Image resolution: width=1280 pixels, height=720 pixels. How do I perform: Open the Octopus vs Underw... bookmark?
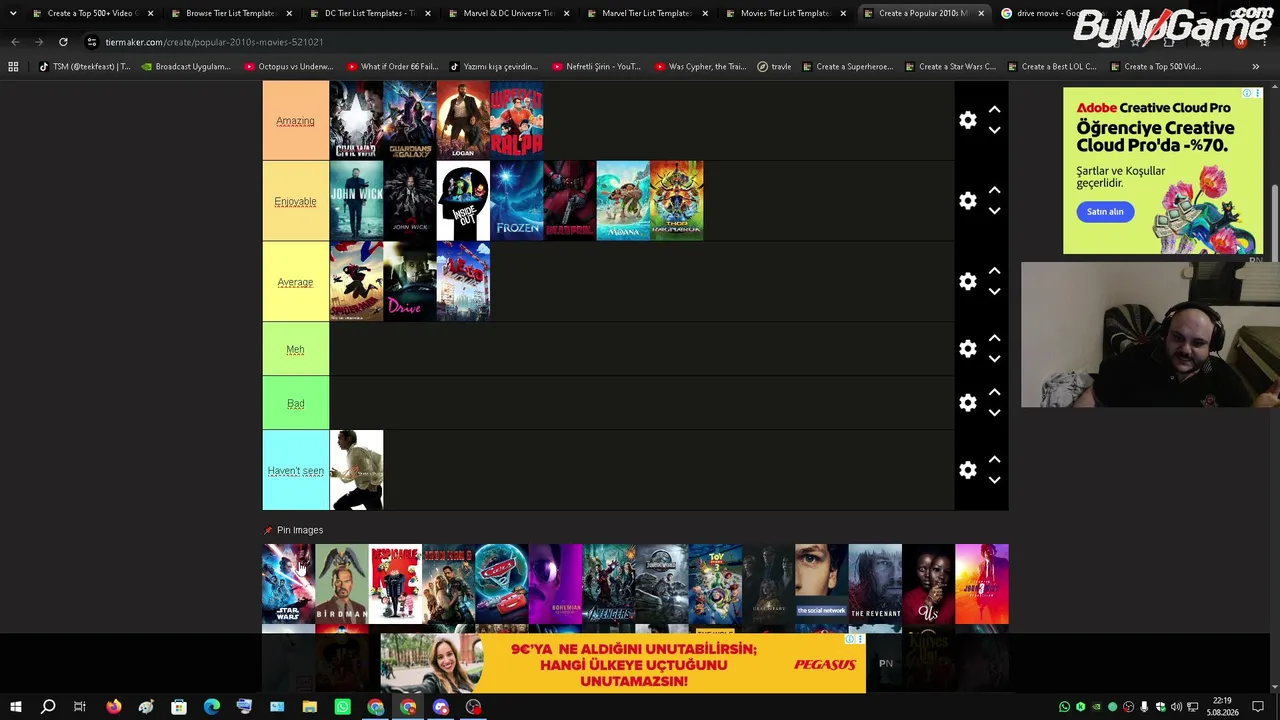[x=288, y=67]
